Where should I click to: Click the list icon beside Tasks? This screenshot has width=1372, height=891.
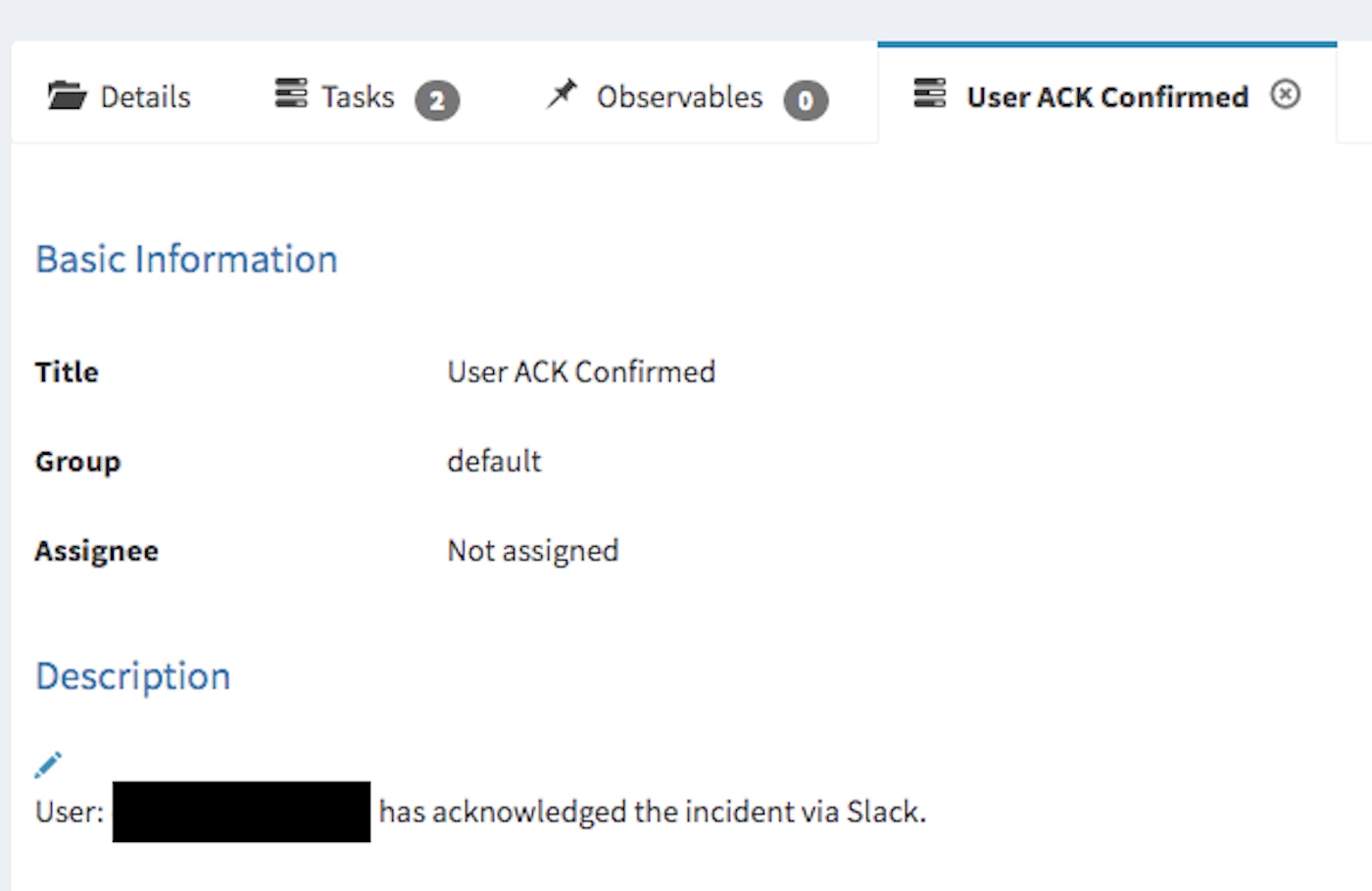pyautogui.click(x=291, y=93)
